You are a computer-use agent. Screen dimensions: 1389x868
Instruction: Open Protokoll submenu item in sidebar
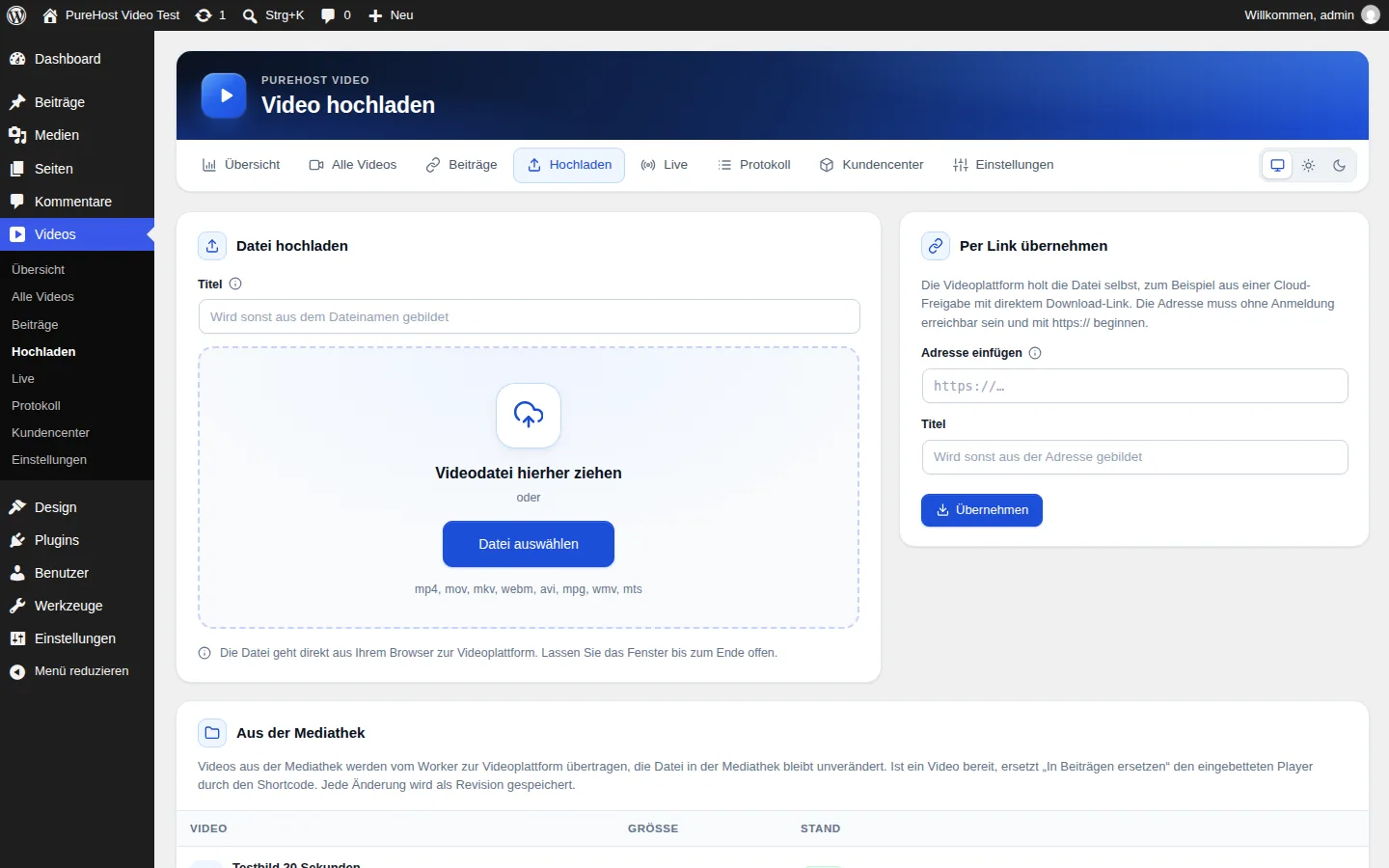pyautogui.click(x=77, y=406)
